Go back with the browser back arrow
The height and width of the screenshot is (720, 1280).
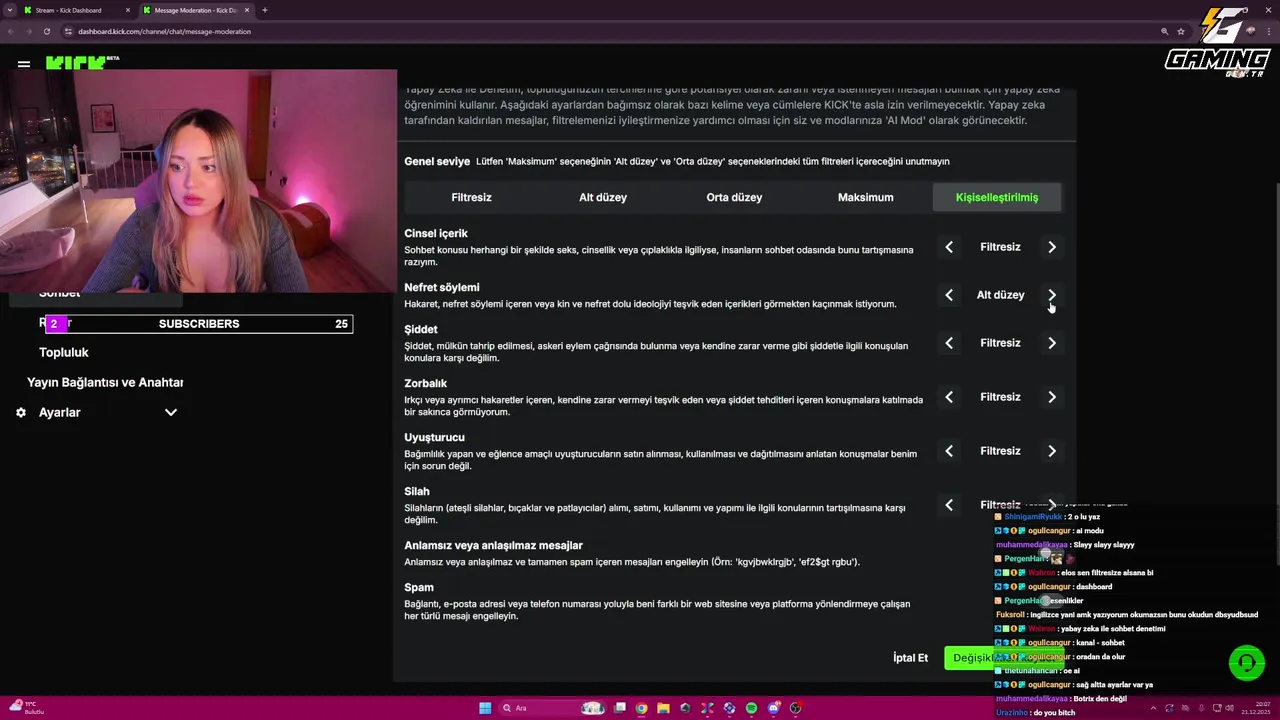[11, 31]
